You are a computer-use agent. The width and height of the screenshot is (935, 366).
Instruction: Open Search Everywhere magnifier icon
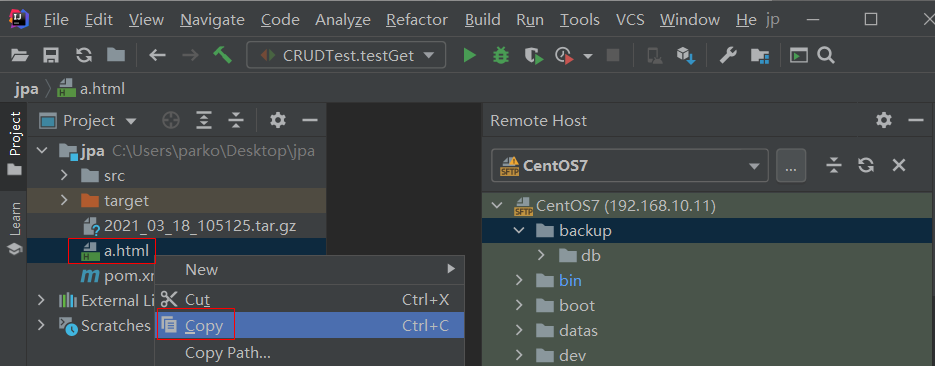tap(825, 55)
